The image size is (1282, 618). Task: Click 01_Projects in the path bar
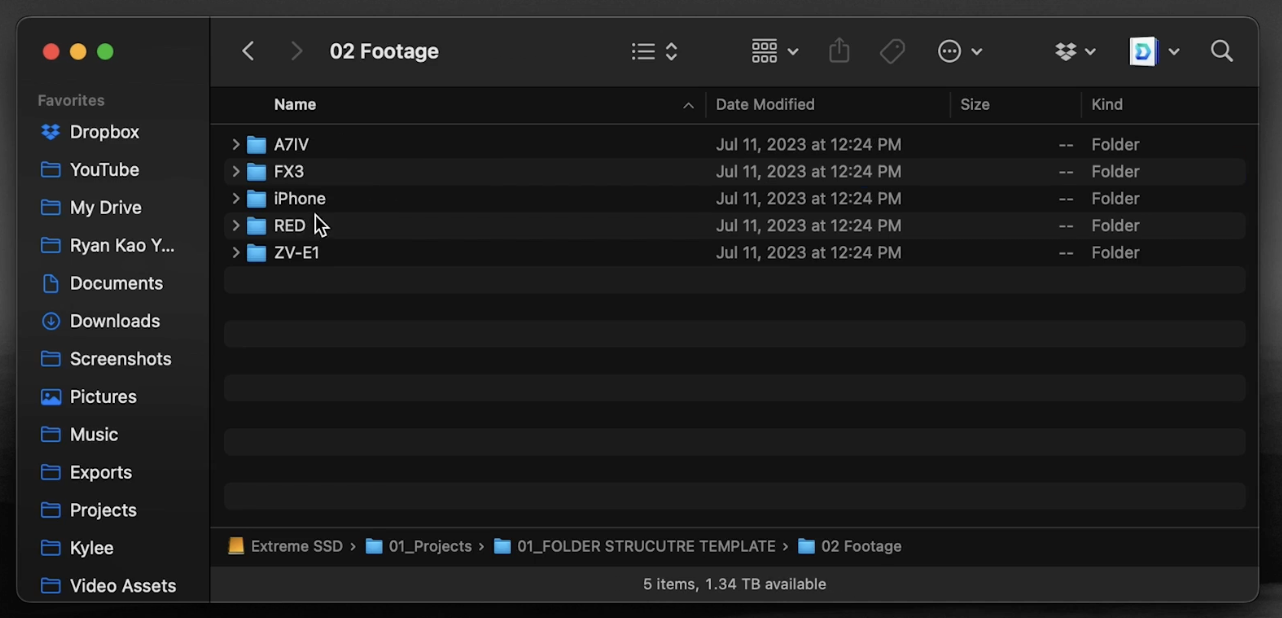point(419,547)
